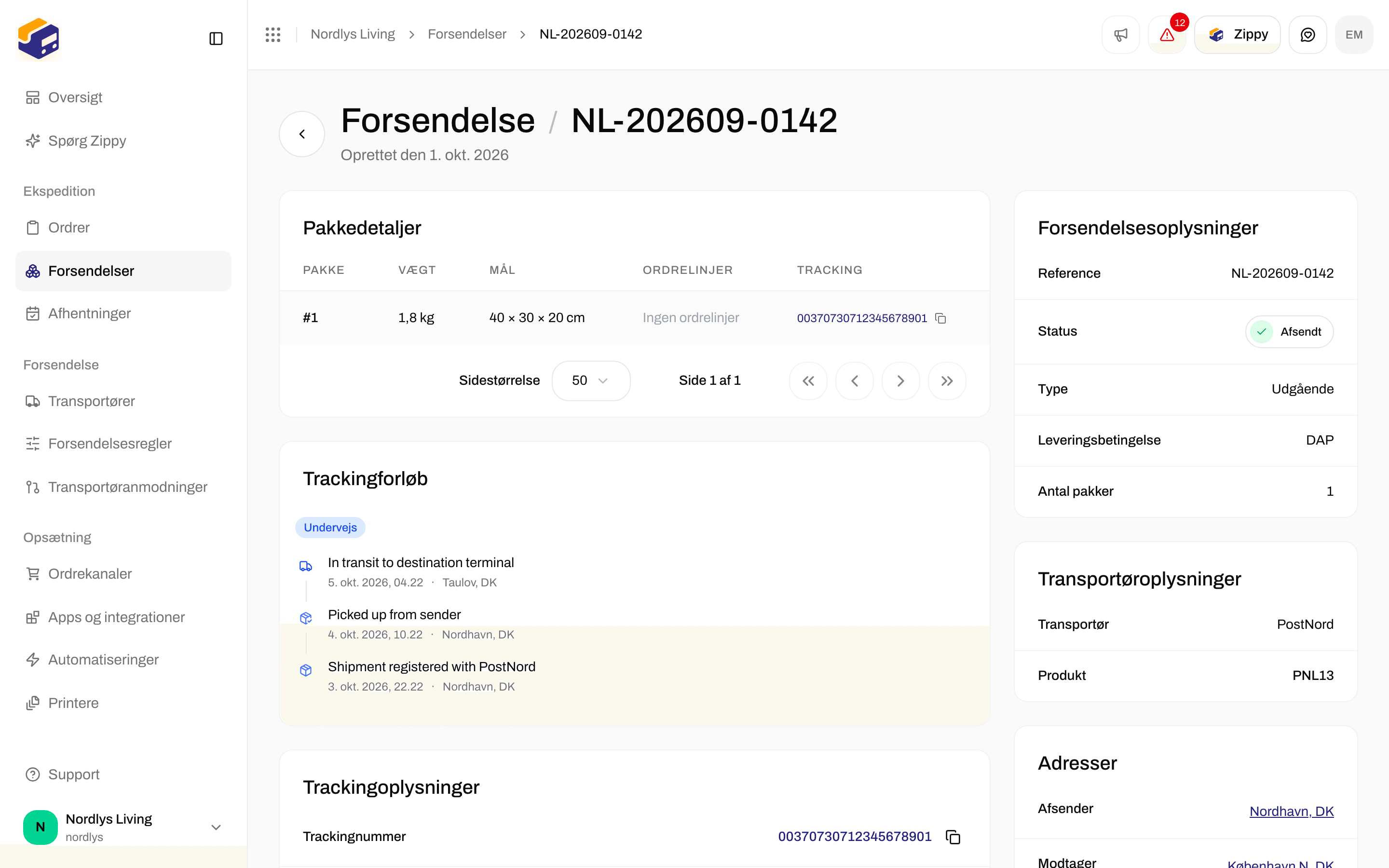The width and height of the screenshot is (1389, 868).
Task: Collapse the sidebar panel icon
Action: tap(216, 39)
